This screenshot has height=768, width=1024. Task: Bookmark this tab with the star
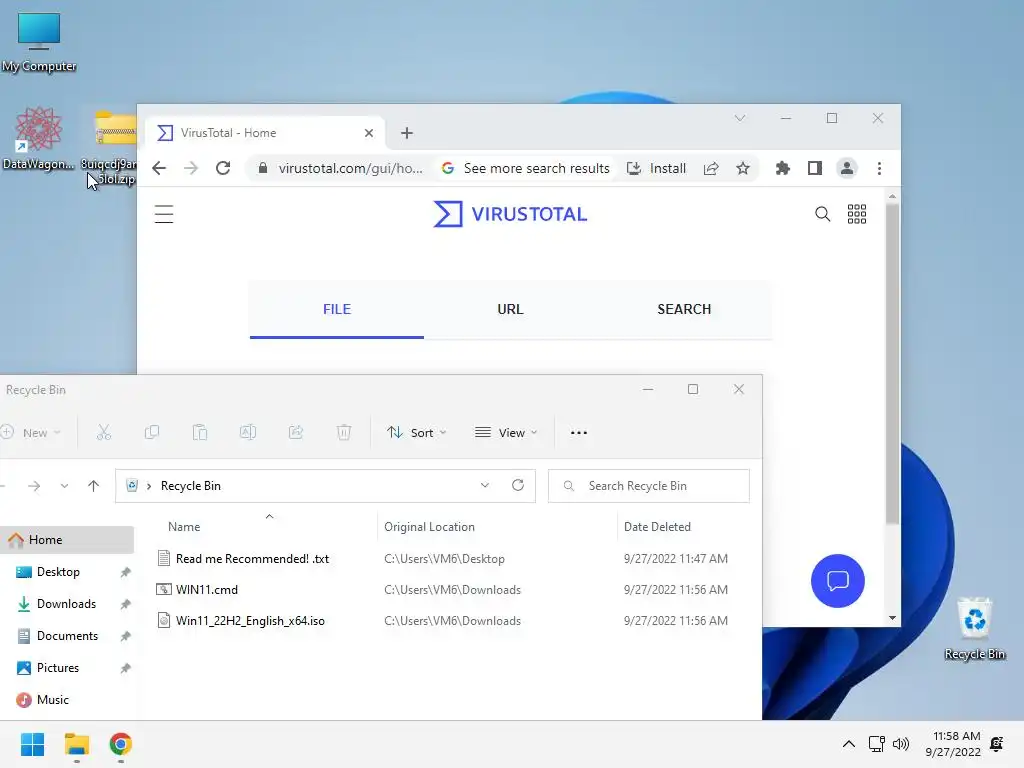click(x=743, y=168)
